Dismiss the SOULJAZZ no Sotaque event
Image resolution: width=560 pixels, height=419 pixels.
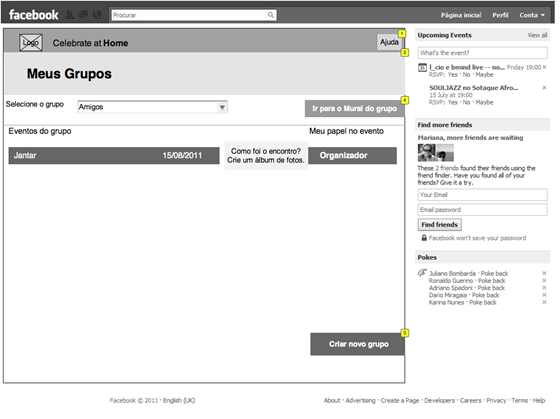click(x=544, y=88)
